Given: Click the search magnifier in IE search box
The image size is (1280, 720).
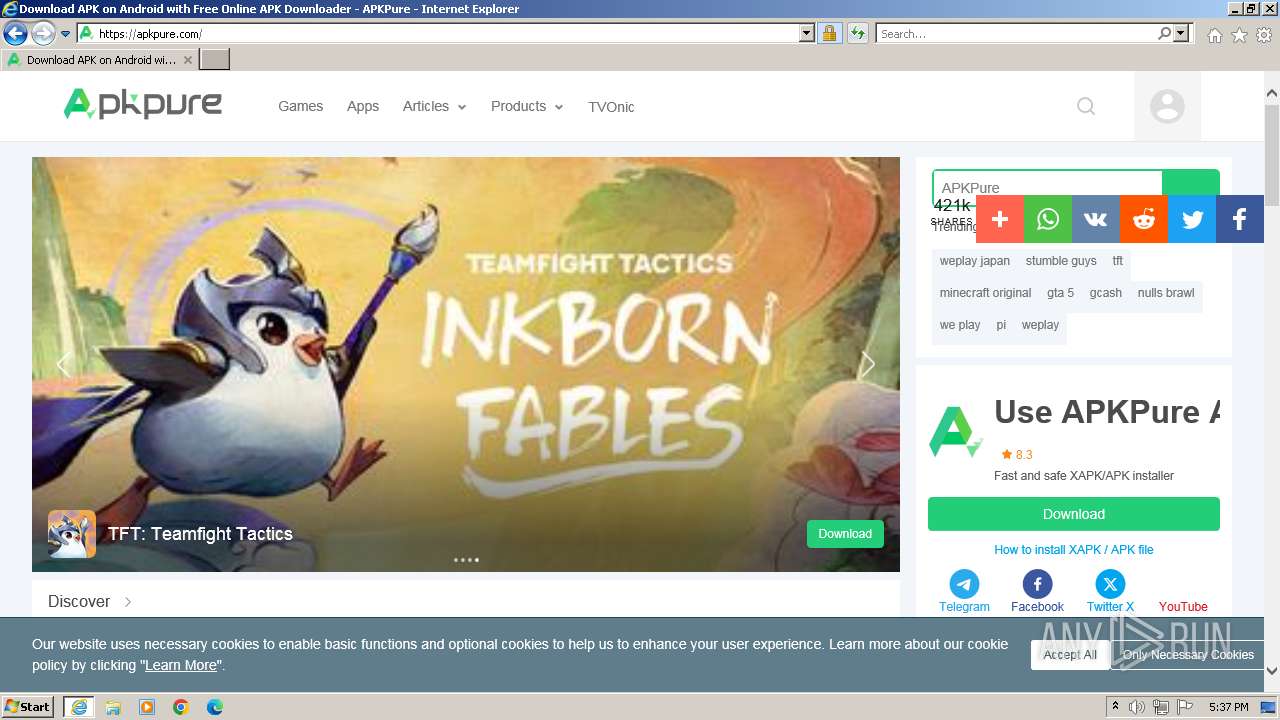Looking at the screenshot, I should 1164,34.
